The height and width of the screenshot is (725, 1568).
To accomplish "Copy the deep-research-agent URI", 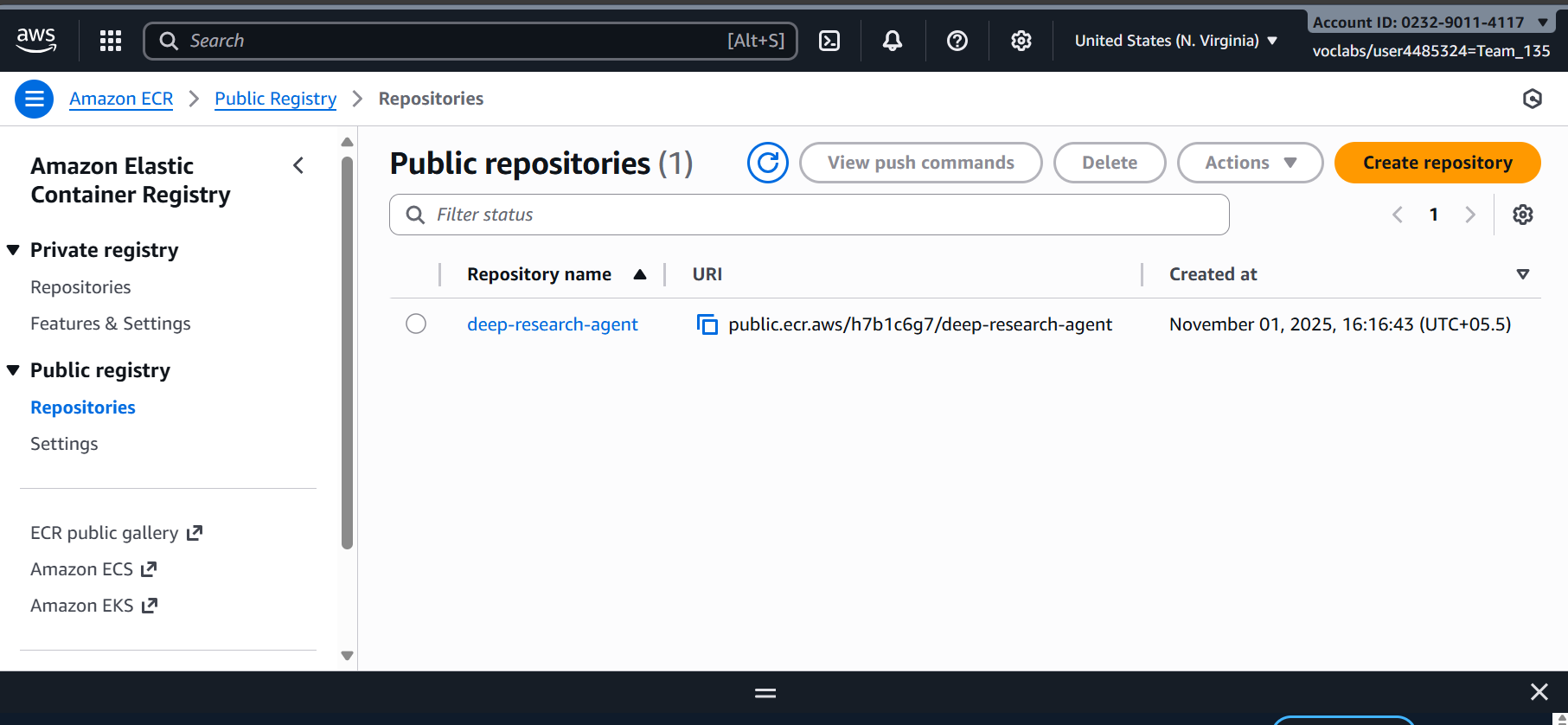I will tap(707, 324).
